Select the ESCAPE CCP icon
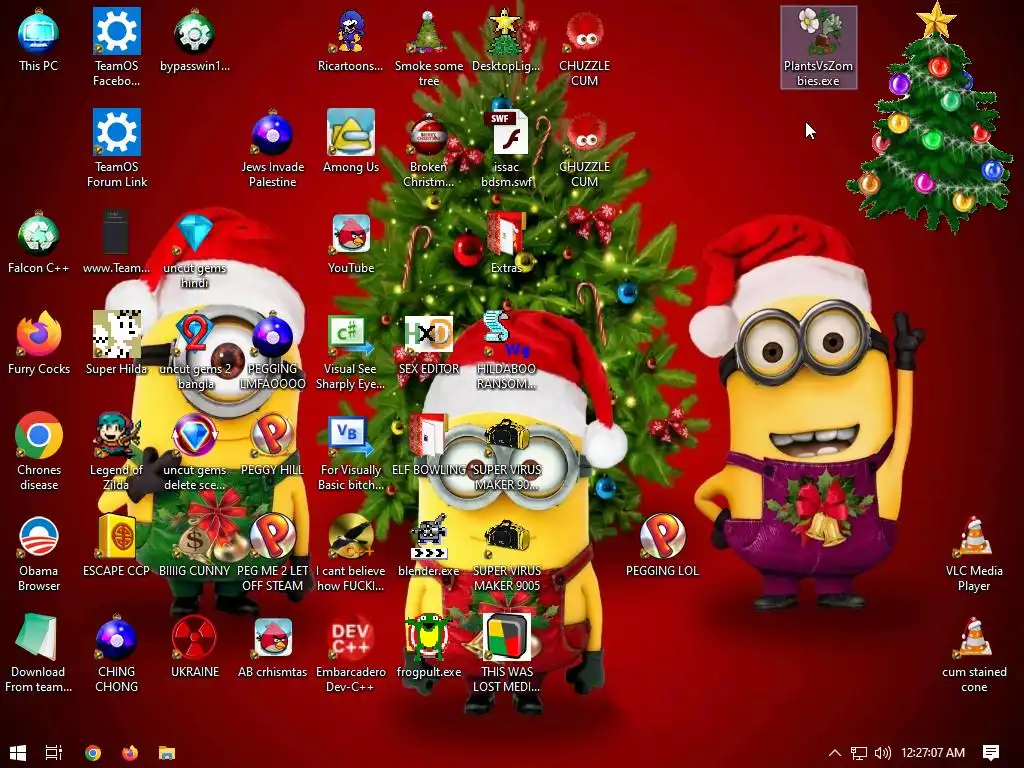Image resolution: width=1024 pixels, height=768 pixels. [x=116, y=547]
